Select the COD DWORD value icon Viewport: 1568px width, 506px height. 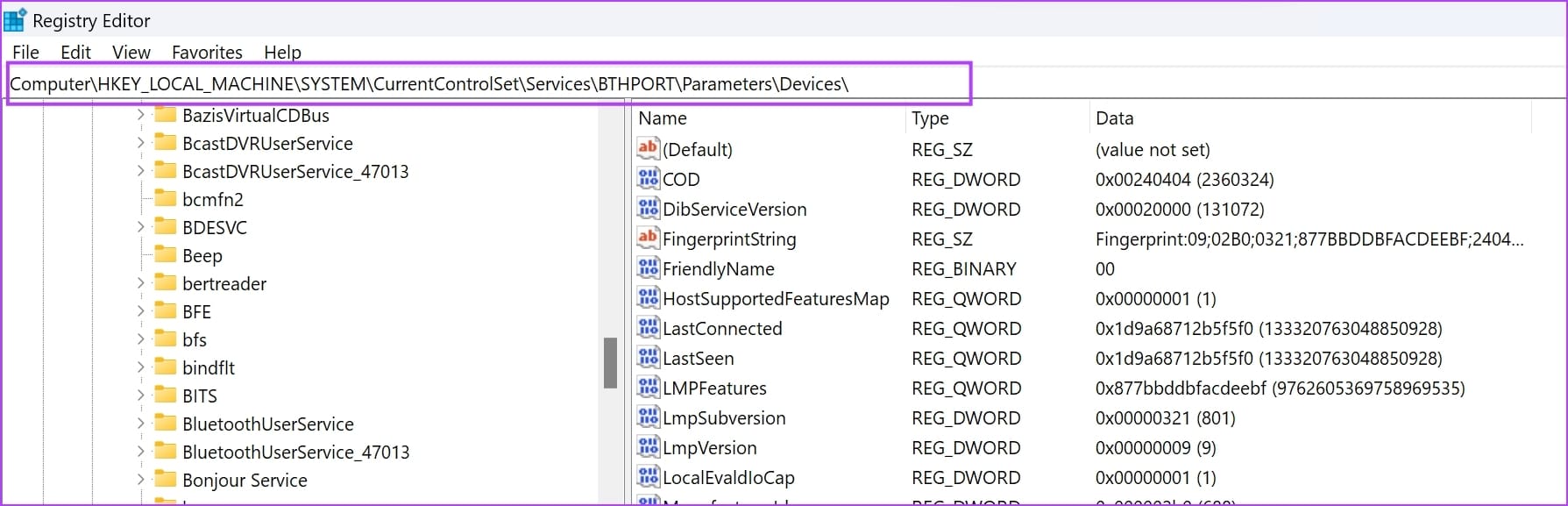(648, 179)
